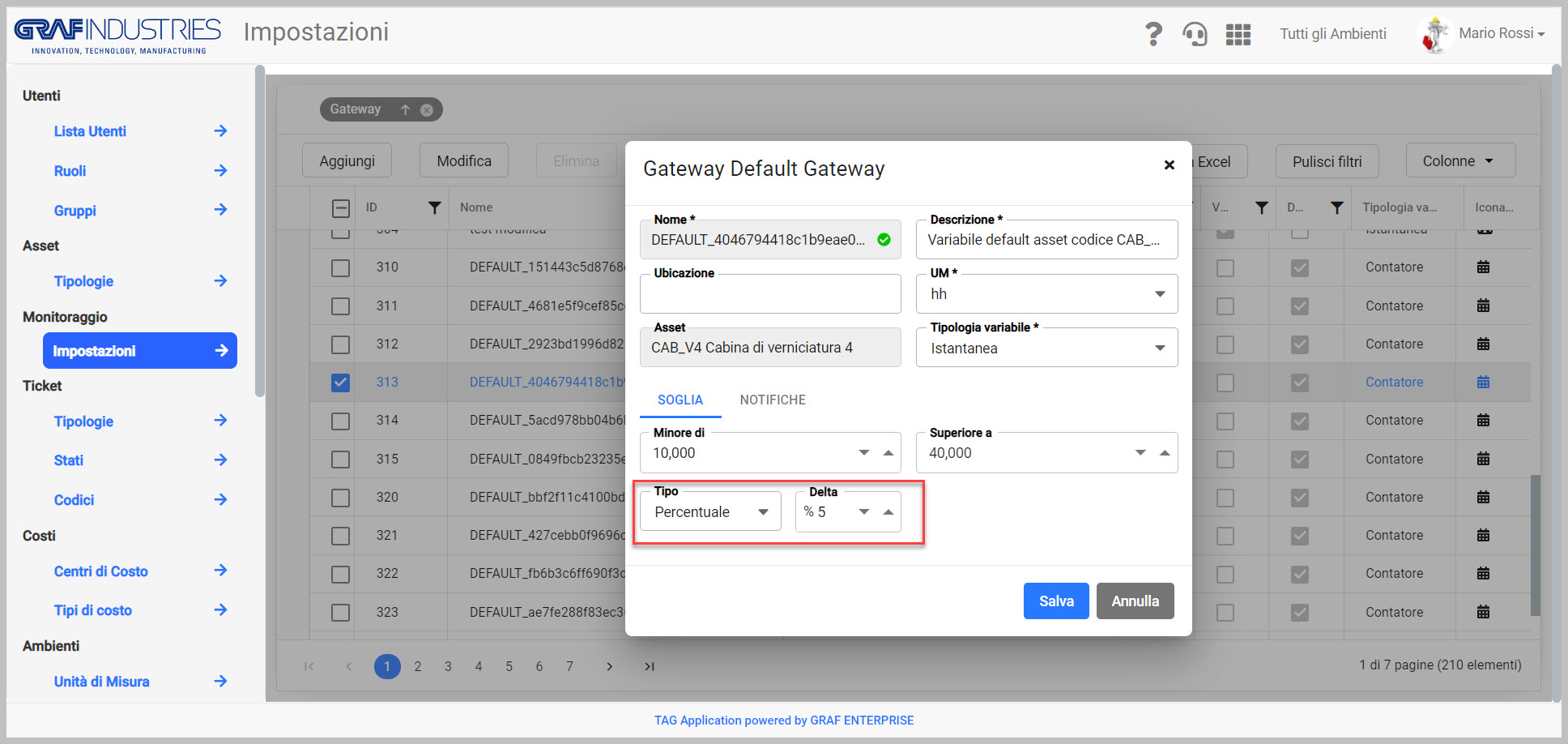This screenshot has height=744, width=1568.
Task: Switch to the NOTIFICHE tab
Action: click(773, 400)
